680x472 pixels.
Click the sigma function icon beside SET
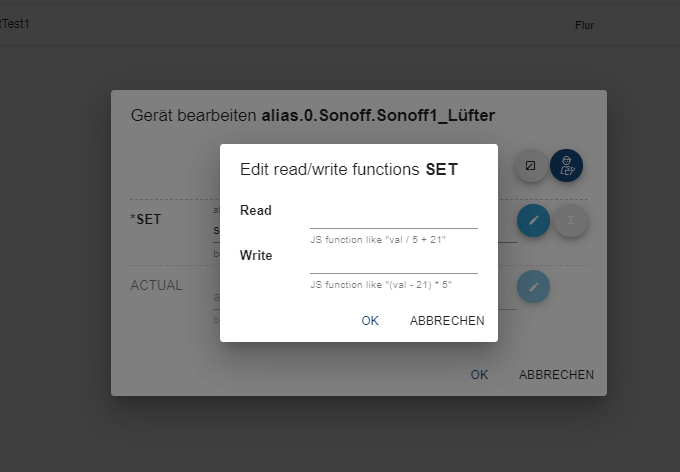pyautogui.click(x=571, y=220)
